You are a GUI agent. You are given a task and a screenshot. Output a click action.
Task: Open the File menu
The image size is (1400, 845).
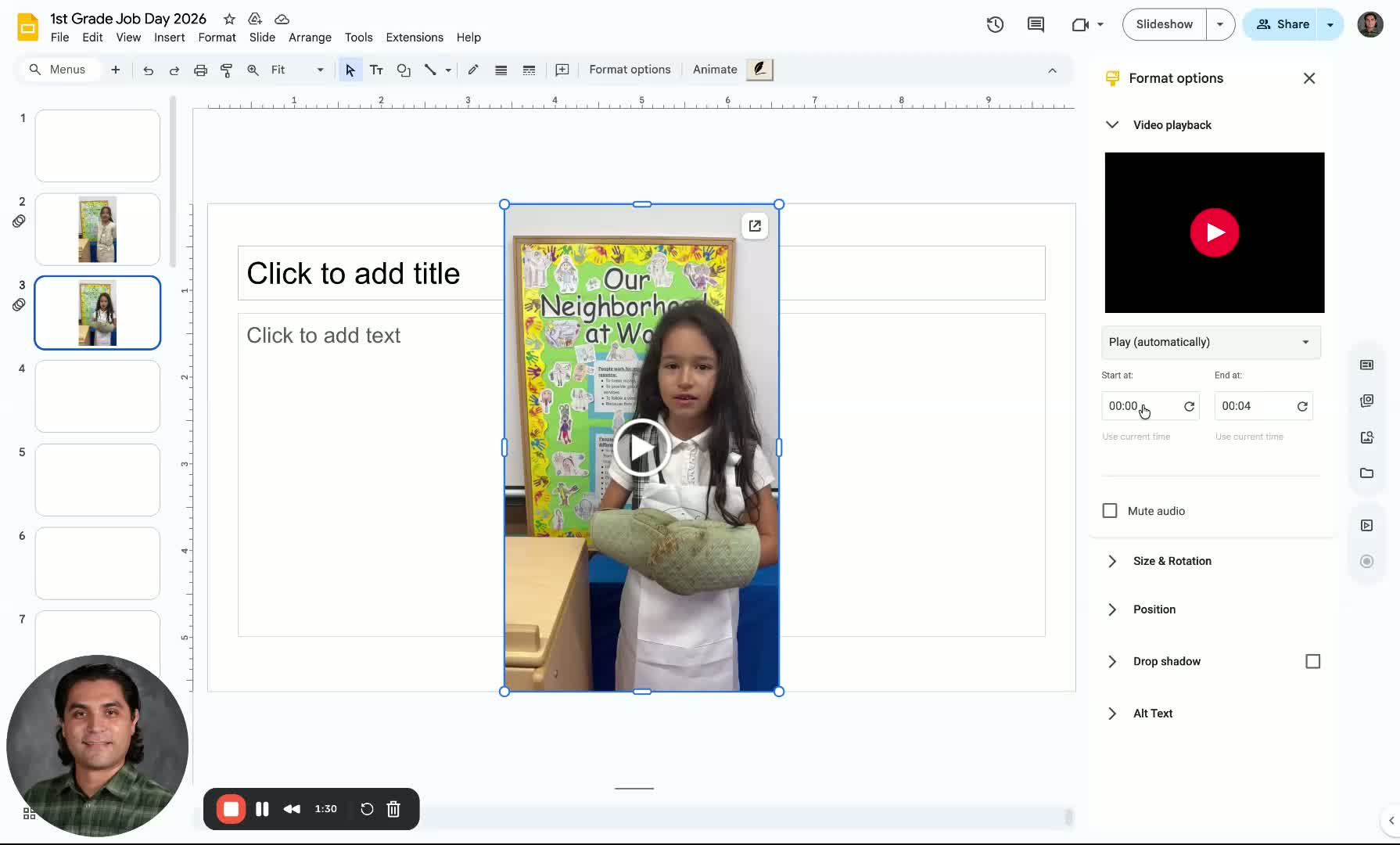(x=59, y=38)
